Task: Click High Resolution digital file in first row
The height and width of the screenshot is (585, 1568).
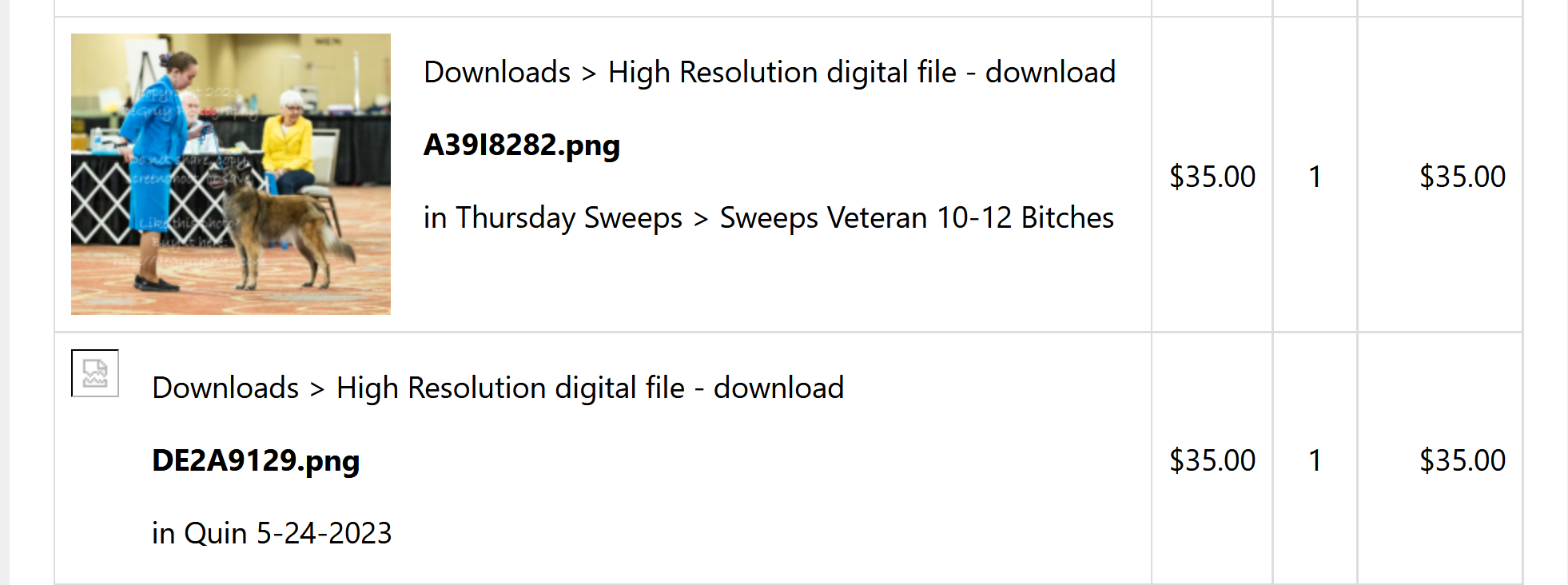Action: 782,72
